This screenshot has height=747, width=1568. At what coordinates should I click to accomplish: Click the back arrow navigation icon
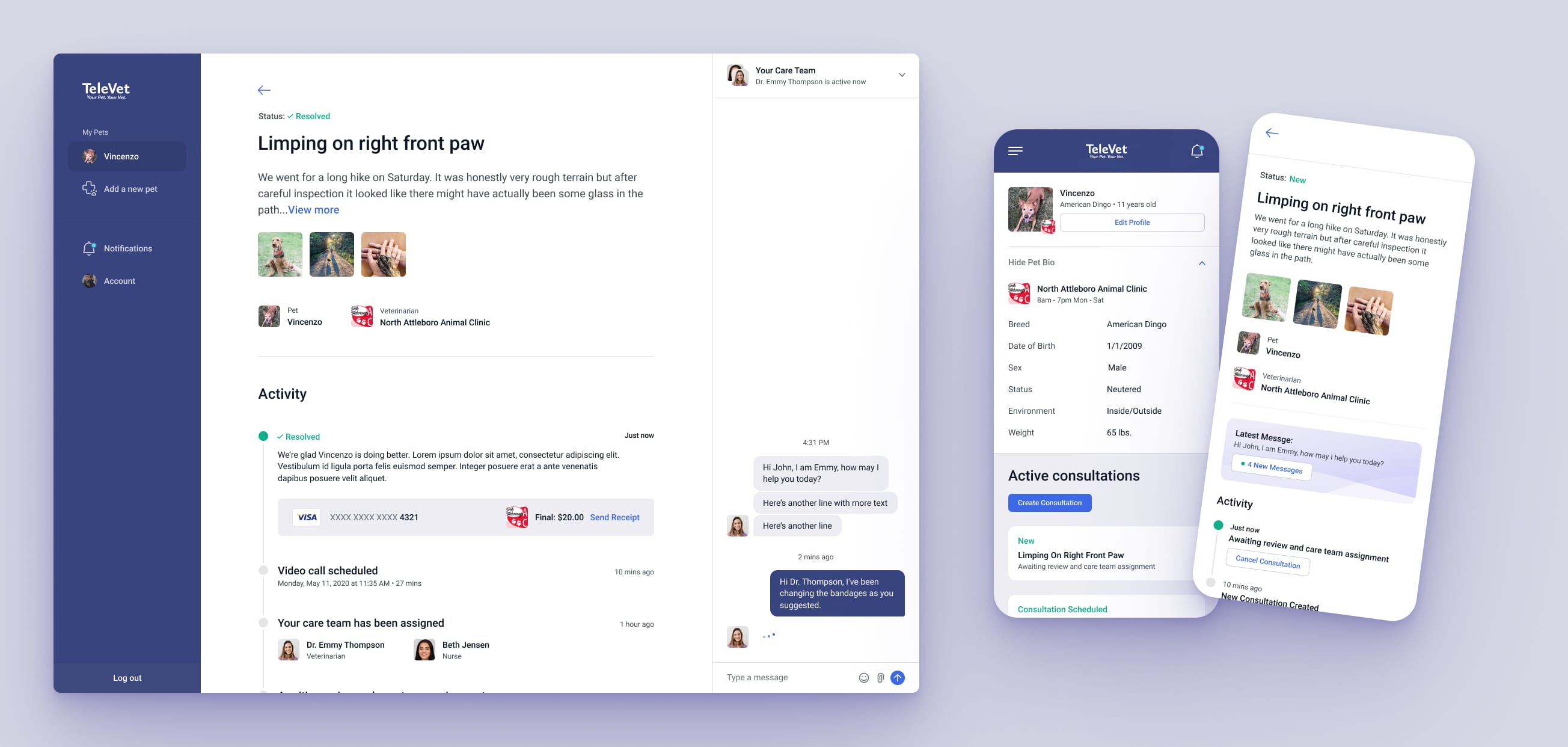tap(263, 89)
